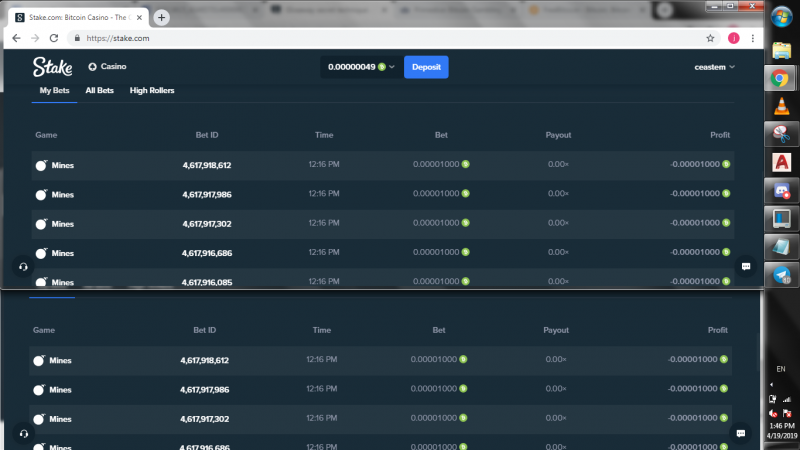Open Discord from the taskbar
800x450 pixels.
[x=782, y=191]
